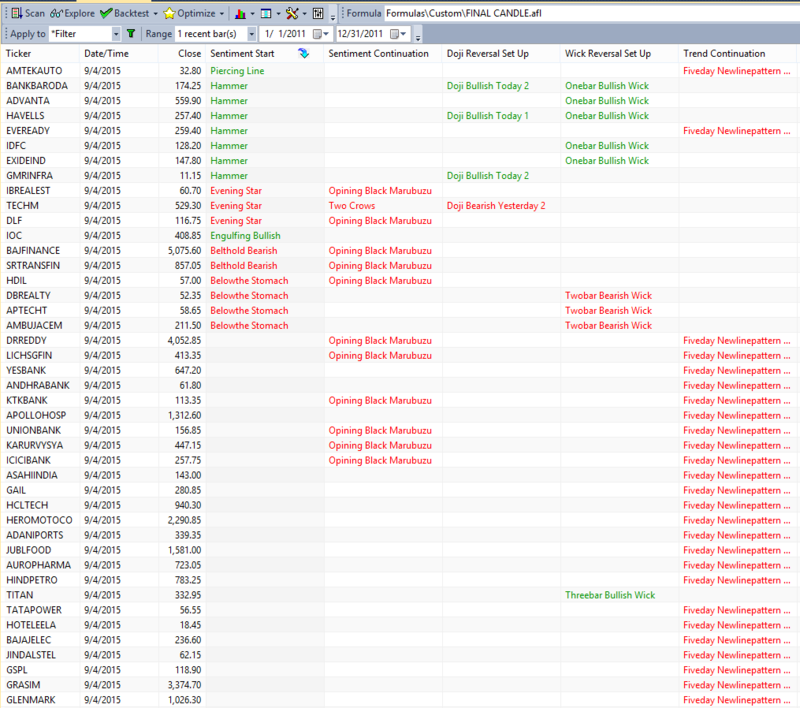
Task: Click Hammer cell for GMRINFRA
Action: tap(229, 175)
